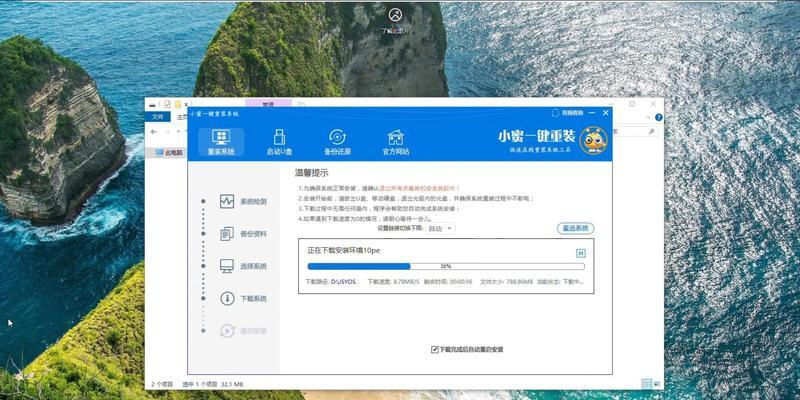Screen dimensions: 800x400
Task: Click the orange highlighted warning in tip 1
Action: [x=419, y=188]
